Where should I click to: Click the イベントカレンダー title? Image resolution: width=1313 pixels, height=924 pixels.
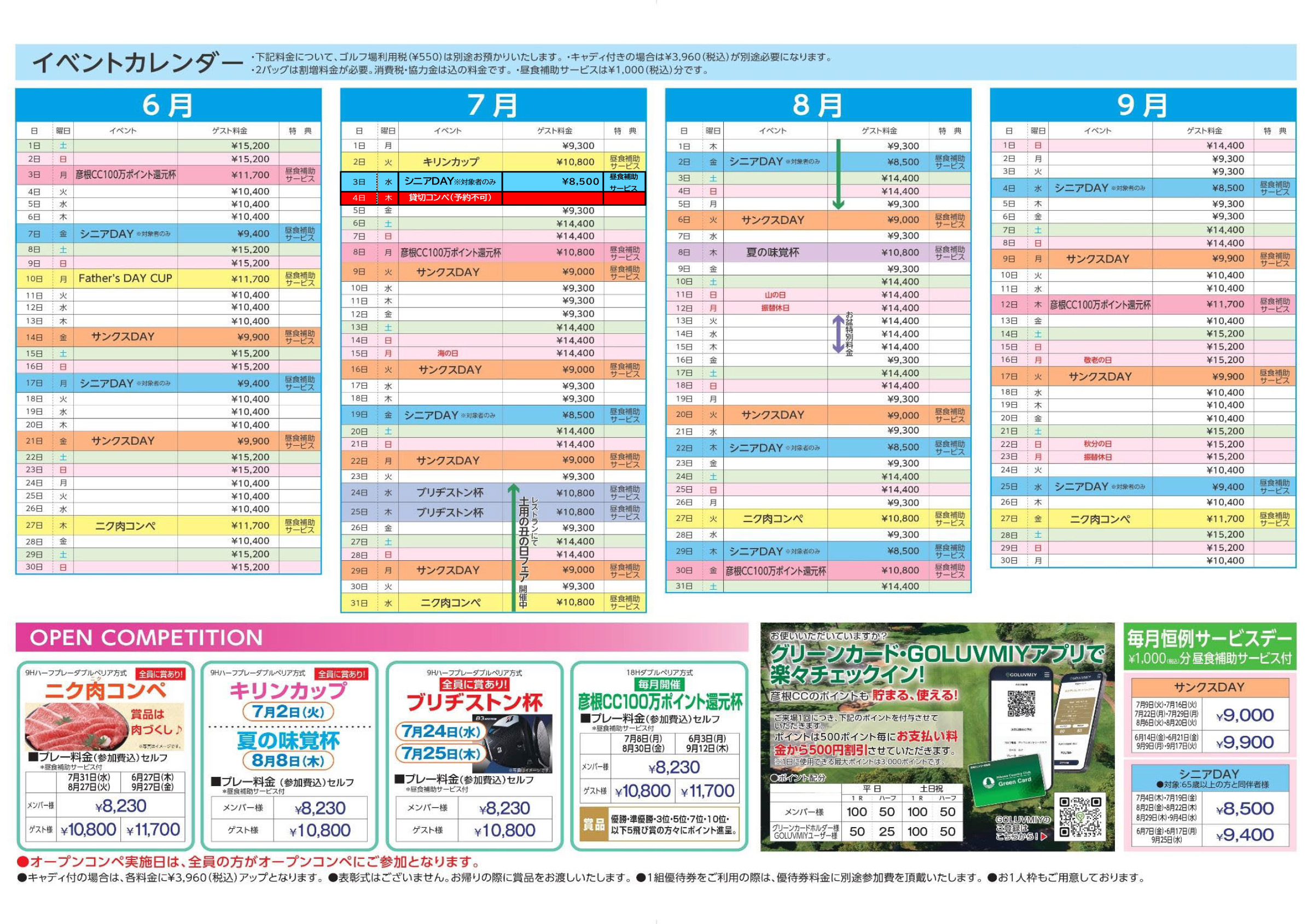(138, 63)
